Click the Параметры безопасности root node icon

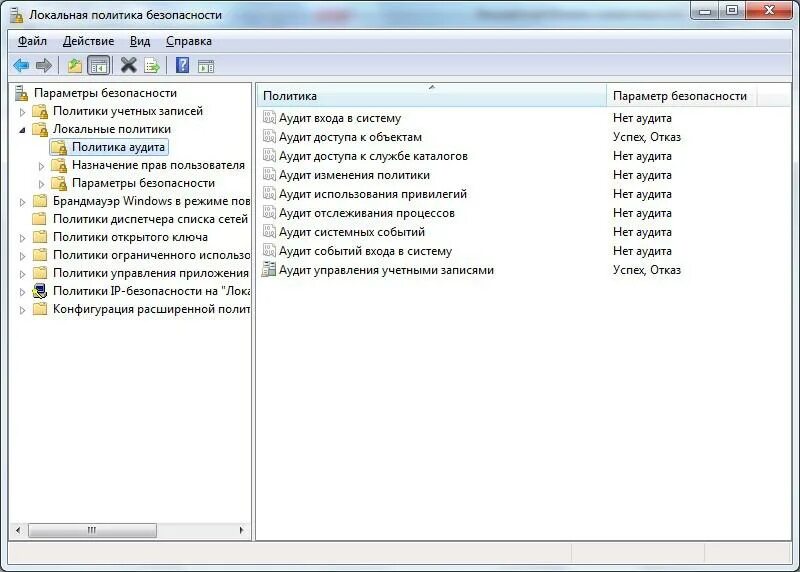(21, 93)
